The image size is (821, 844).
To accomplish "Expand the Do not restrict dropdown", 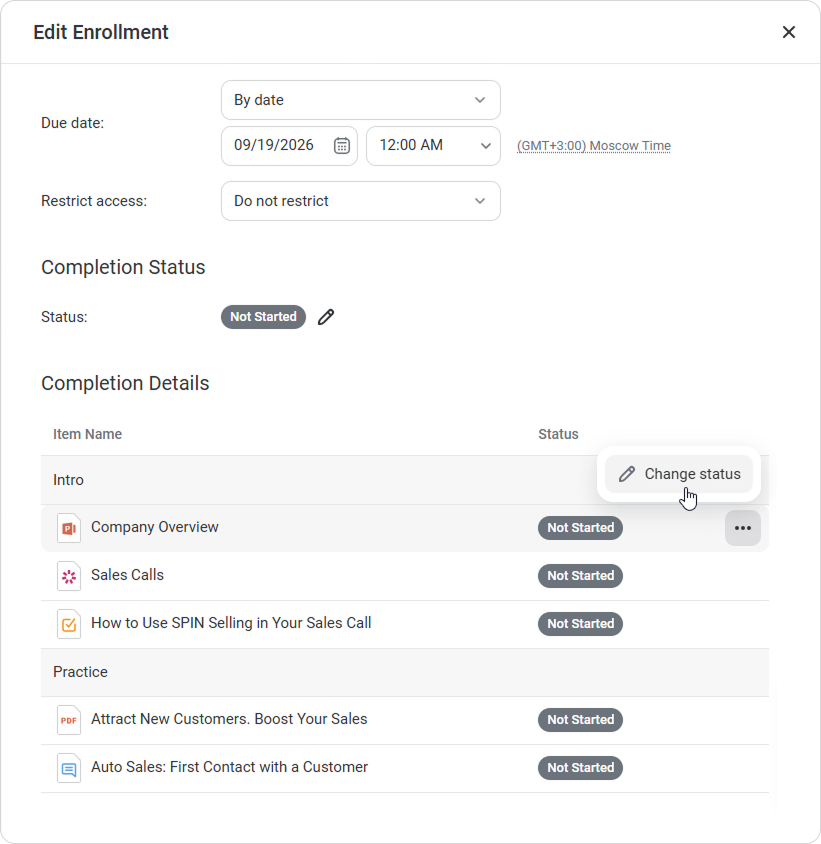I will click(360, 201).
